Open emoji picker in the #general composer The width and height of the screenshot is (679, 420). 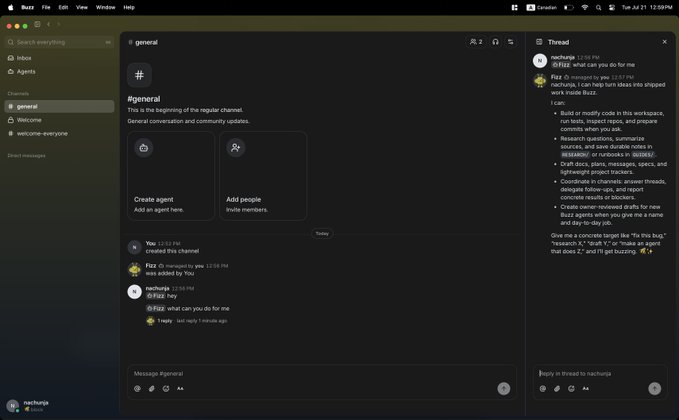click(x=166, y=389)
